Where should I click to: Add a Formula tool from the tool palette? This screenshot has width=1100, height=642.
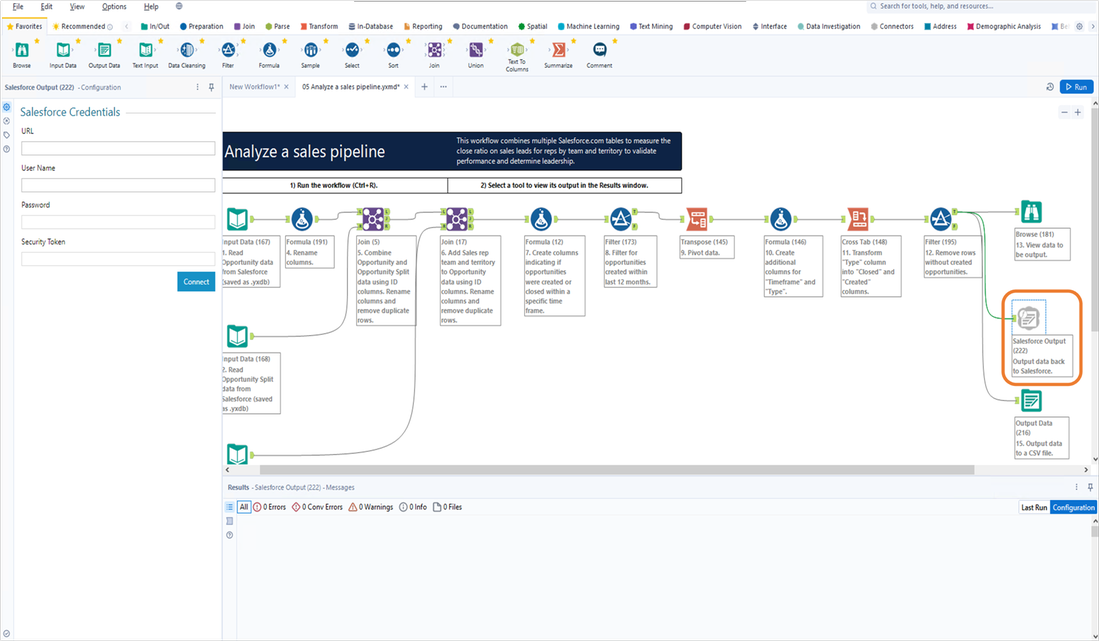click(269, 50)
